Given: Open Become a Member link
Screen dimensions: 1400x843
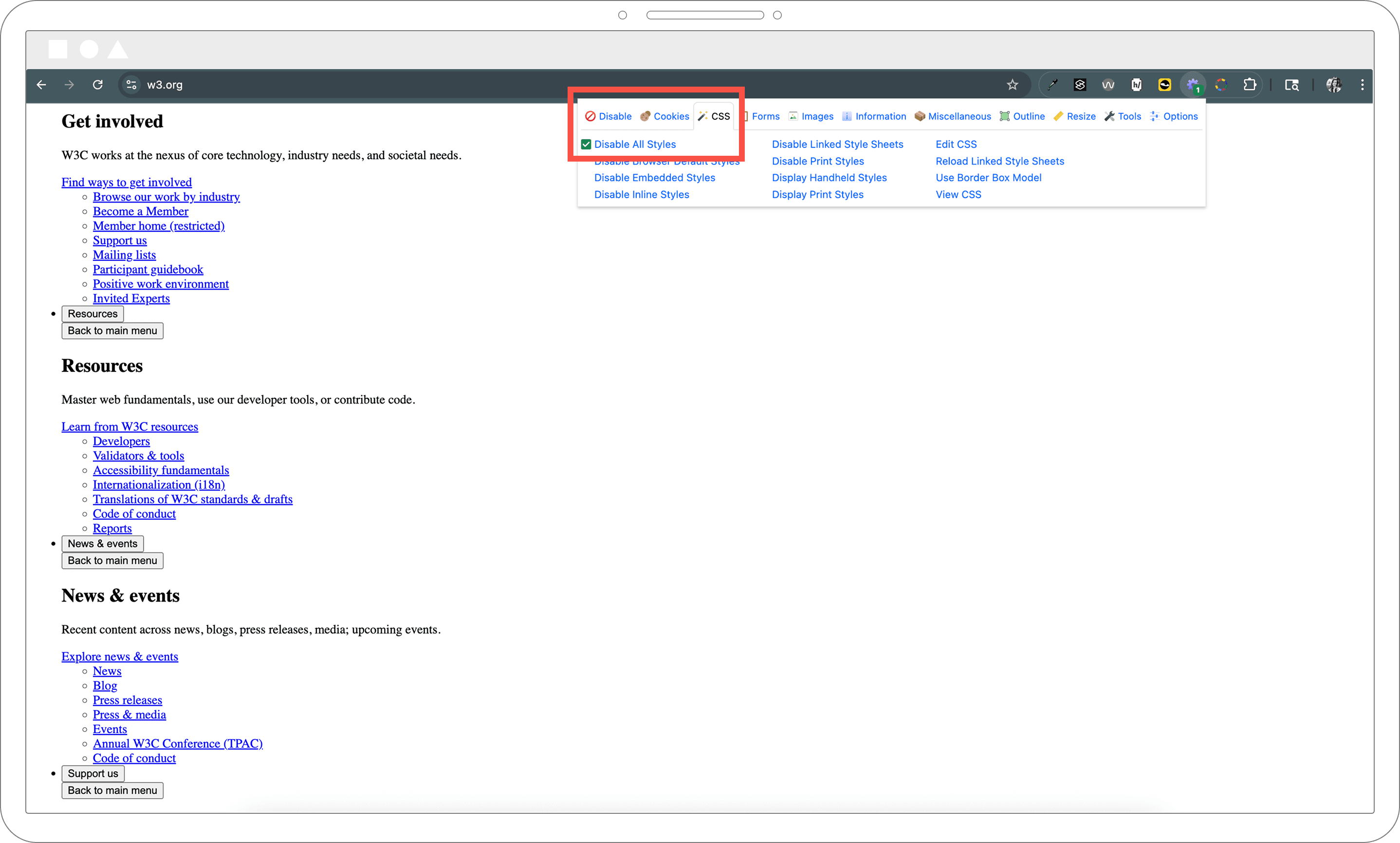Looking at the screenshot, I should 140,211.
